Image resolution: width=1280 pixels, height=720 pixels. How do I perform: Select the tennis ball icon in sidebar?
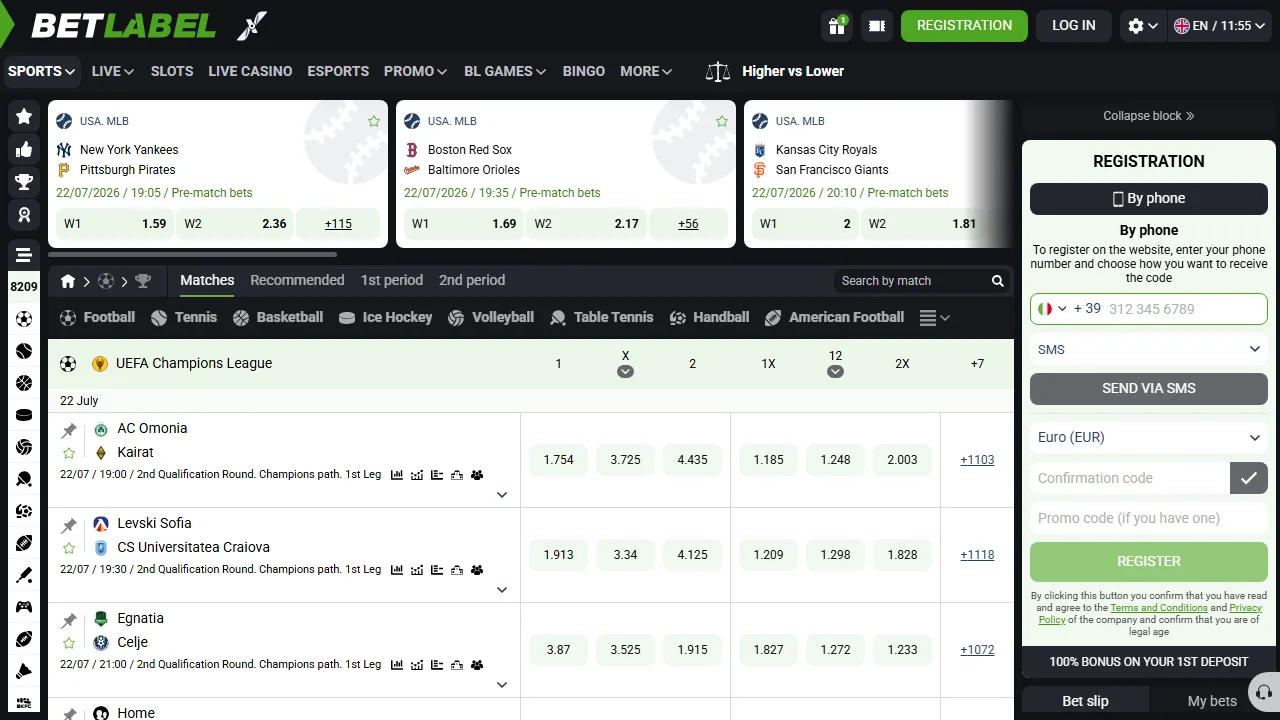tap(24, 351)
